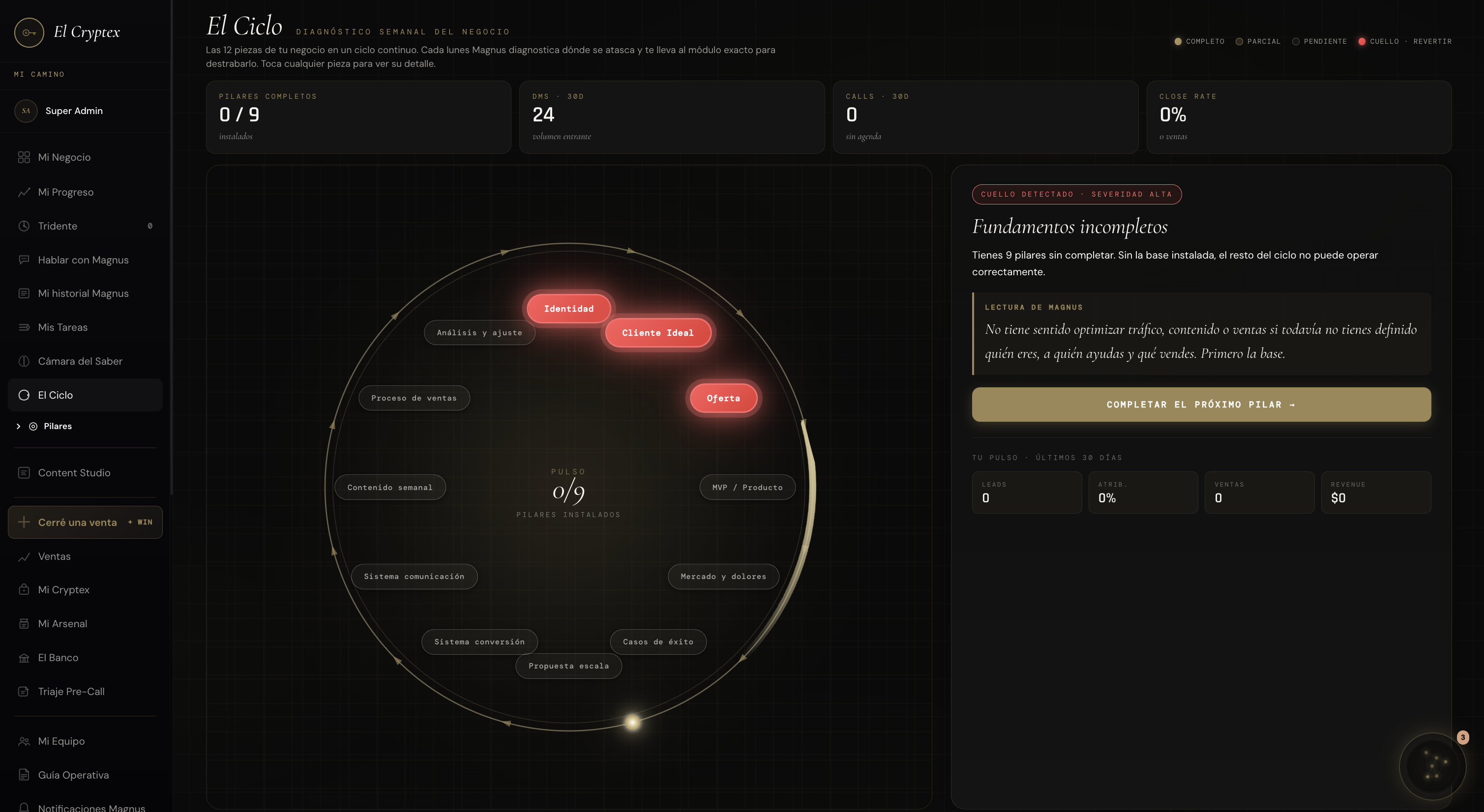
Task: Click the 0/9 Pulso center counter
Action: (568, 492)
